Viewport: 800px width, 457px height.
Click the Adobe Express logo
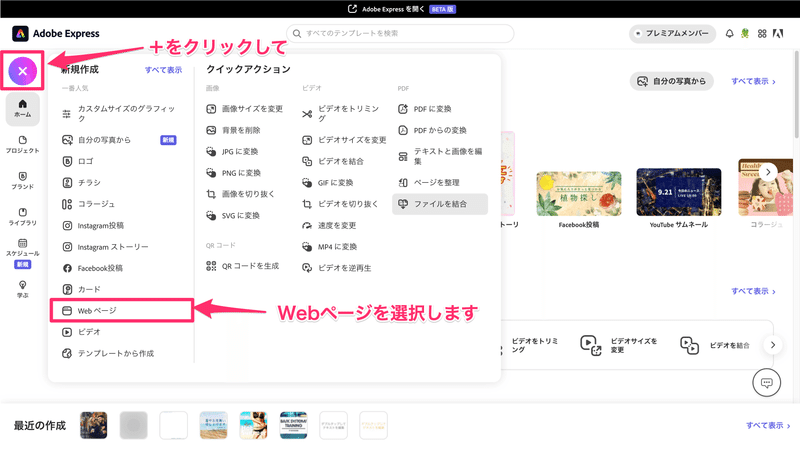pyautogui.click(x=56, y=34)
